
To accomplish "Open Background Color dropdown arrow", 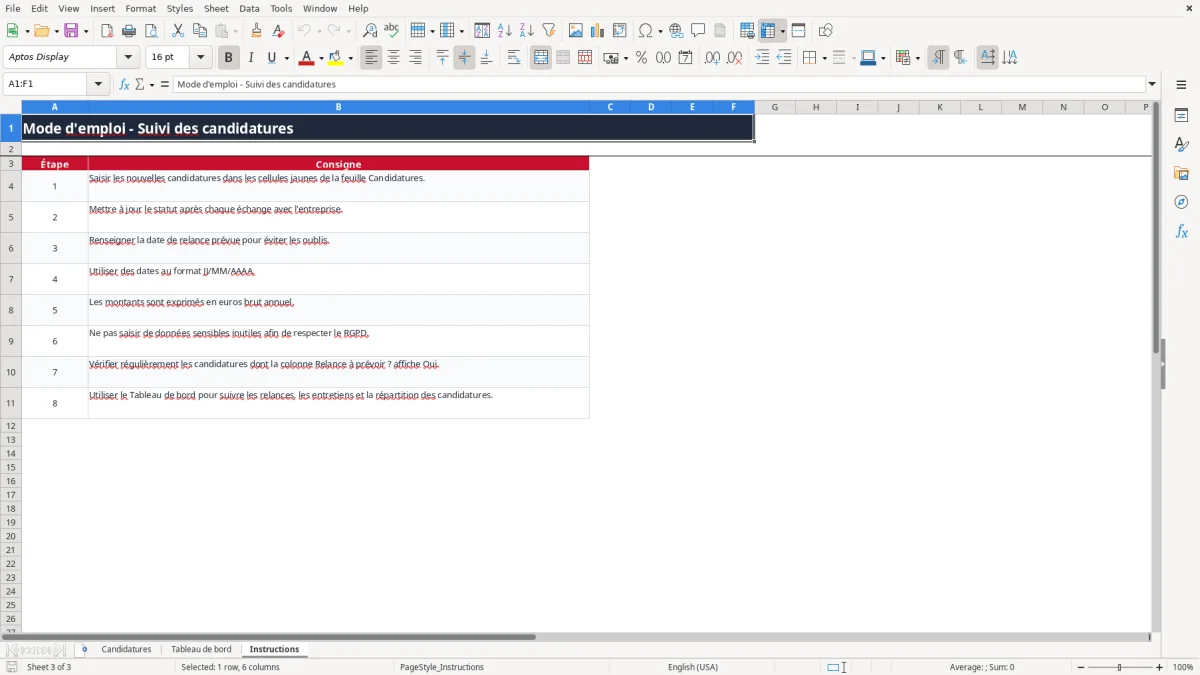I will coord(350,58).
